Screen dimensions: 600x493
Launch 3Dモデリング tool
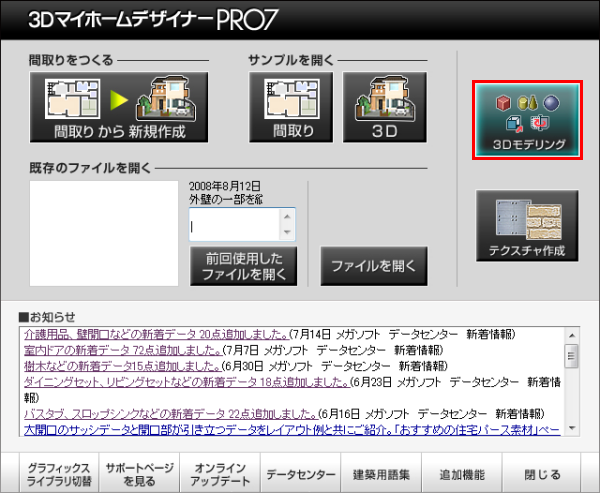pyautogui.click(x=527, y=121)
